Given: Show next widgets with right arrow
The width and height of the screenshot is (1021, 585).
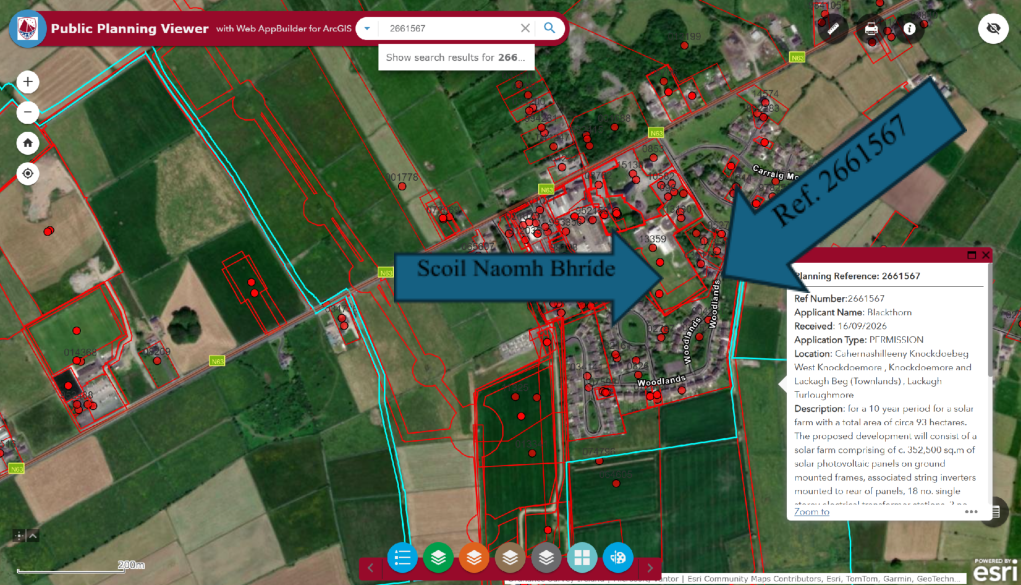Looking at the screenshot, I should (650, 567).
